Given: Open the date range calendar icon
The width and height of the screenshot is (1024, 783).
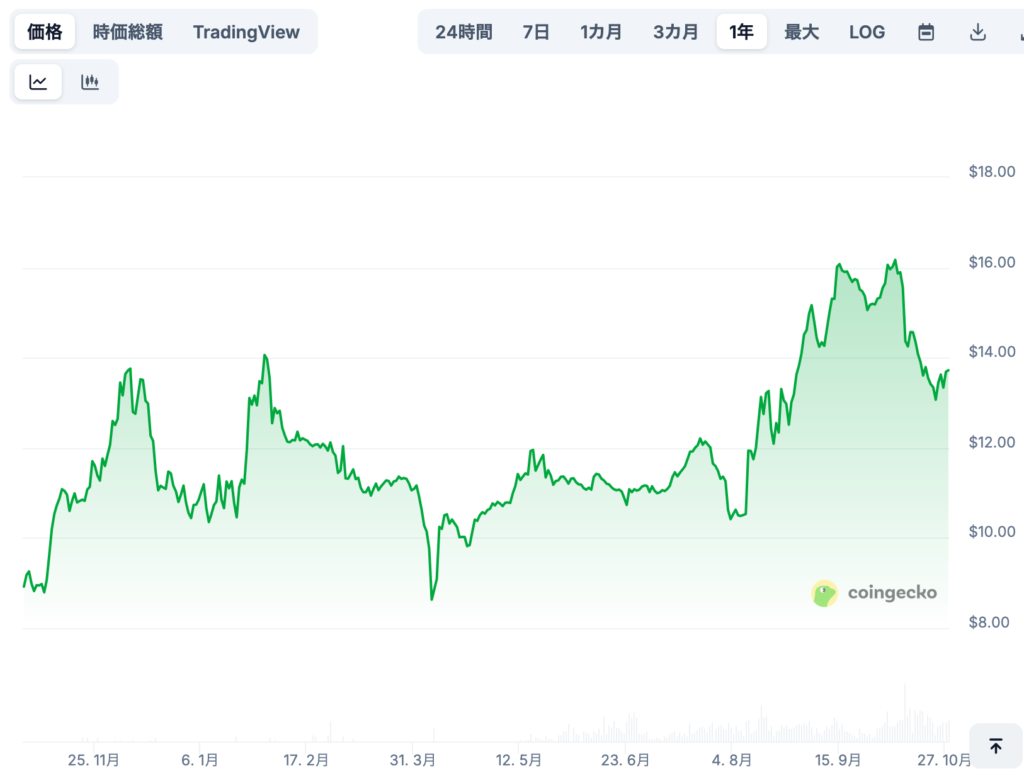Looking at the screenshot, I should (x=925, y=31).
